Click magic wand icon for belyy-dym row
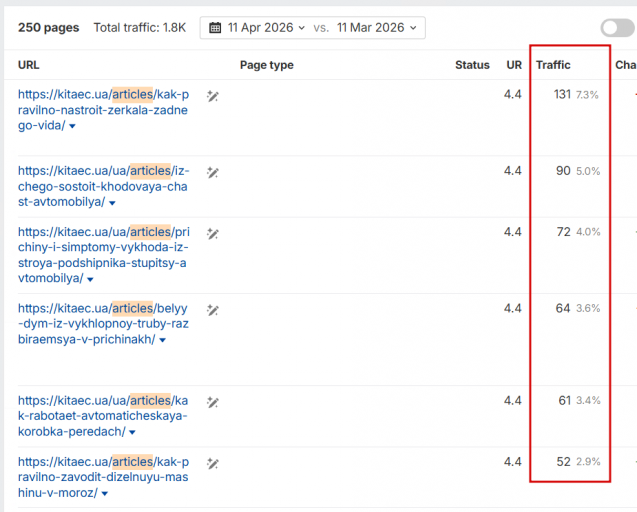The image size is (637, 512). pos(212,310)
